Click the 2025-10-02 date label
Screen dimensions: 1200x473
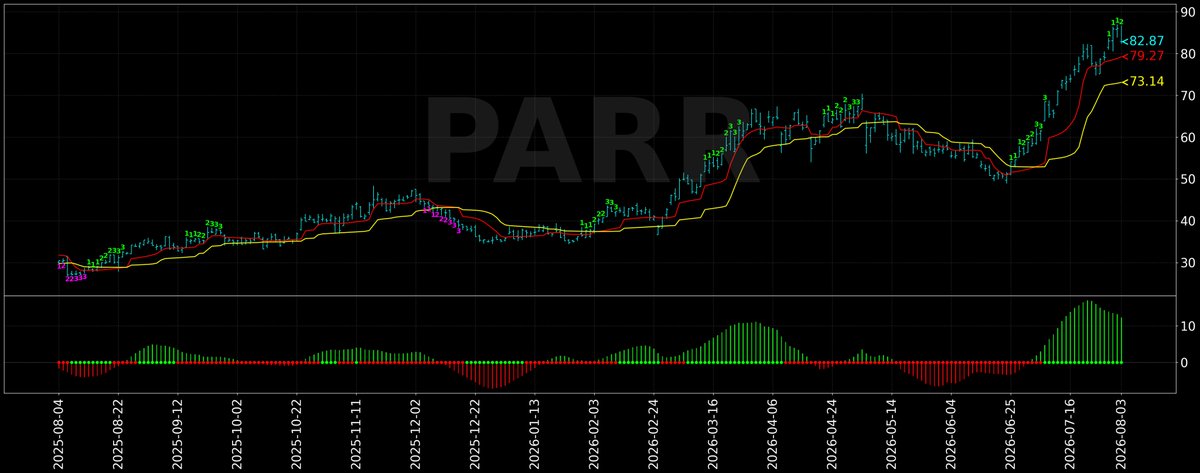point(236,434)
